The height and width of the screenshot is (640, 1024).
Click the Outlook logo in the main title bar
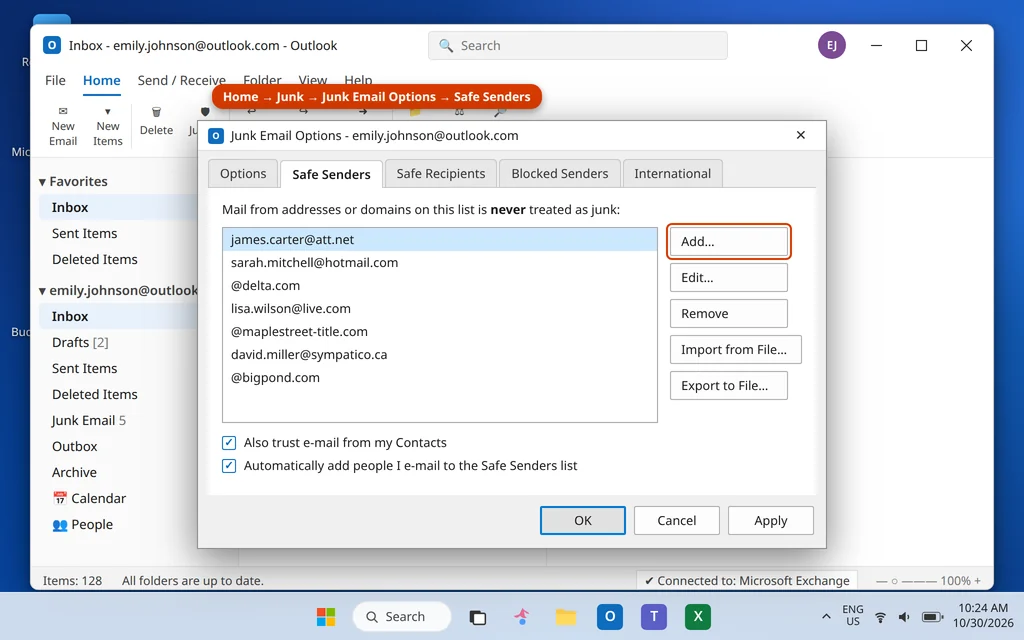(52, 45)
